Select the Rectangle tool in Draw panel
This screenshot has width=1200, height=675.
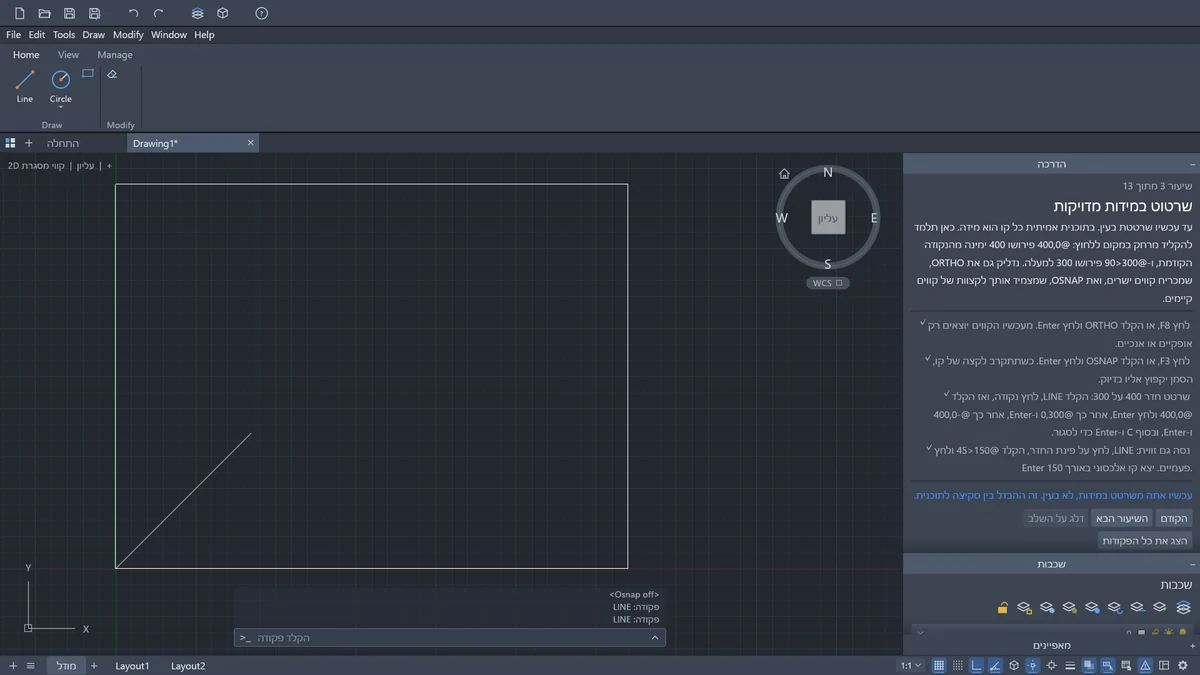point(88,74)
